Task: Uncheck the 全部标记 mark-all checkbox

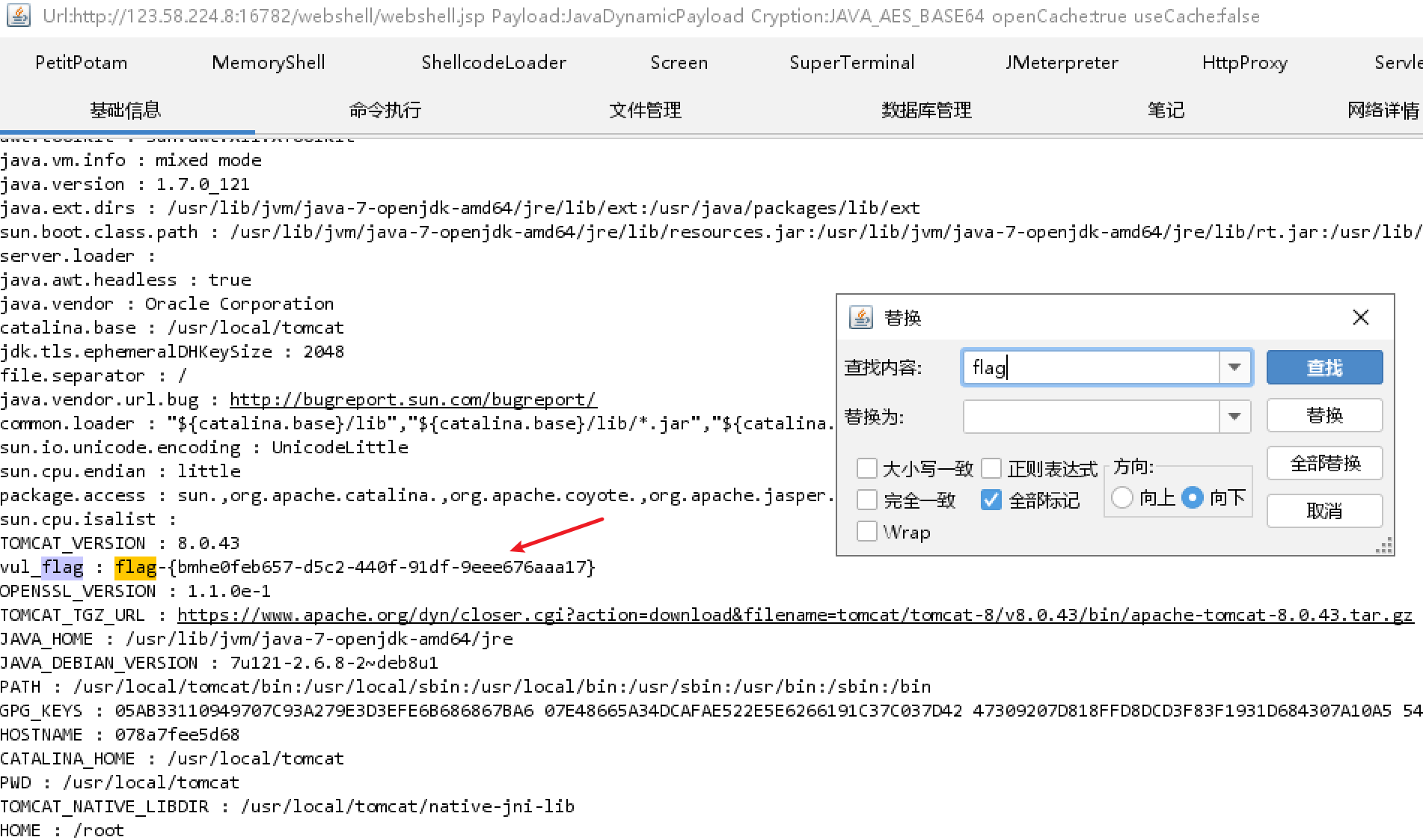Action: click(991, 500)
